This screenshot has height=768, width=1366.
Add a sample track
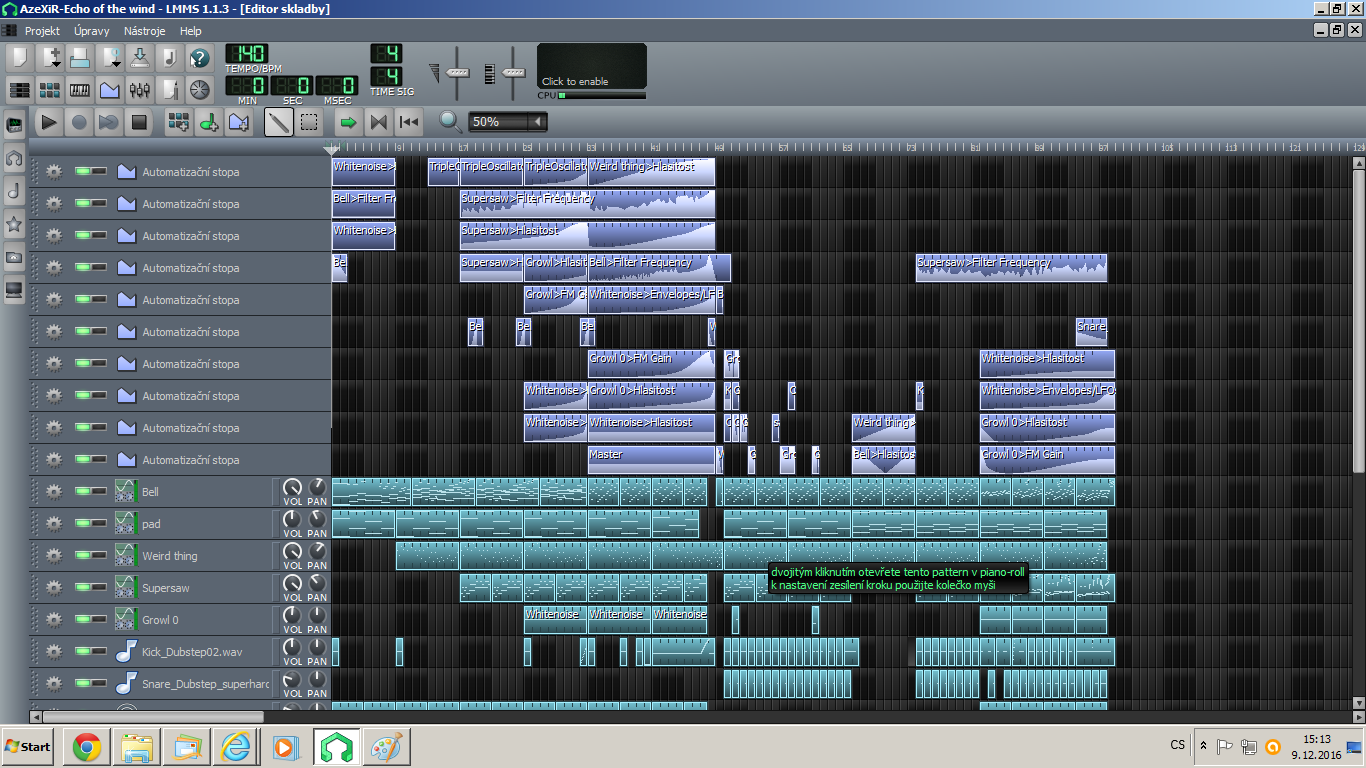click(209, 122)
